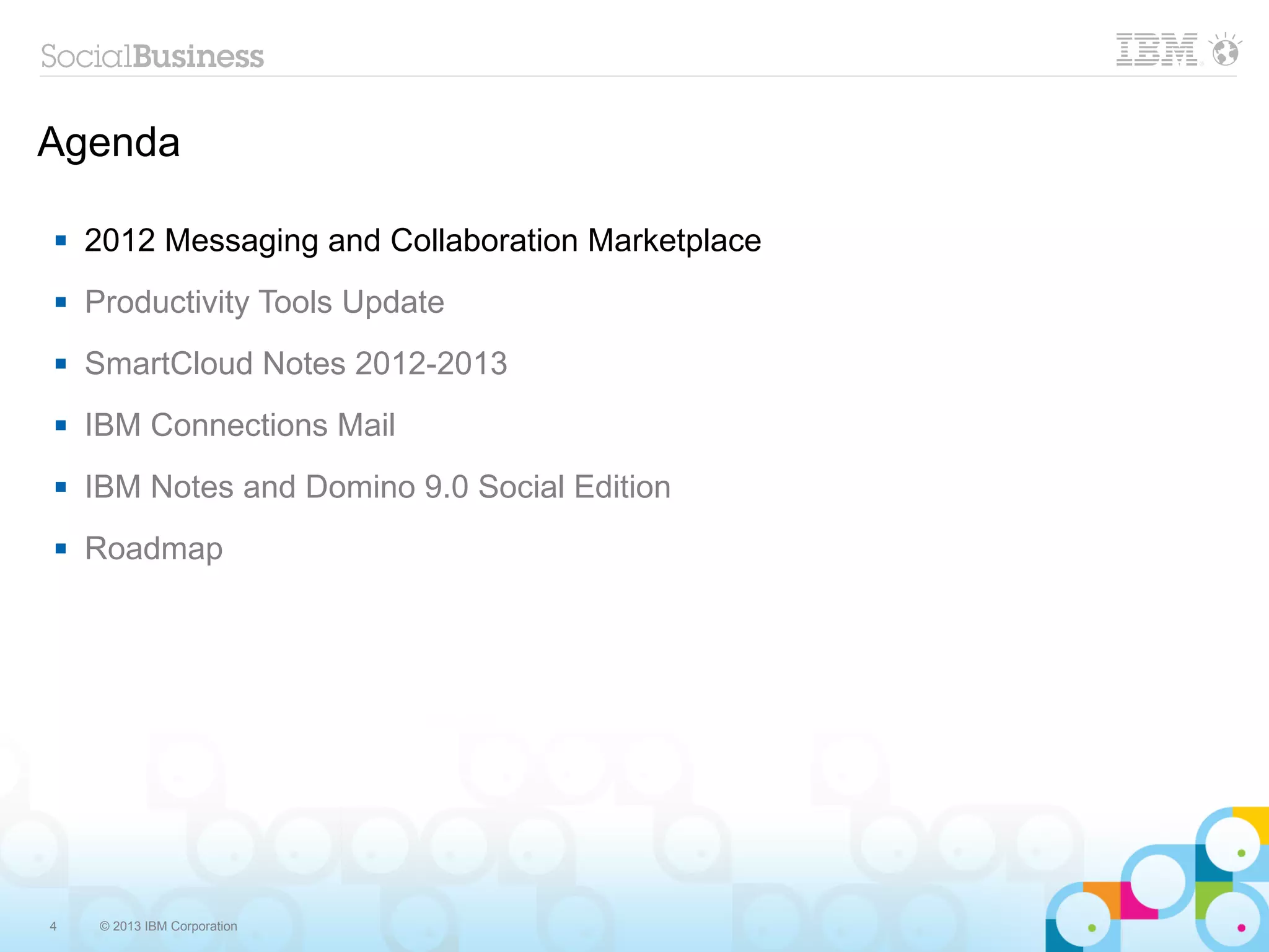The image size is (1269, 952).
Task: Click the SocialBusiness header logo
Action: (152, 56)
